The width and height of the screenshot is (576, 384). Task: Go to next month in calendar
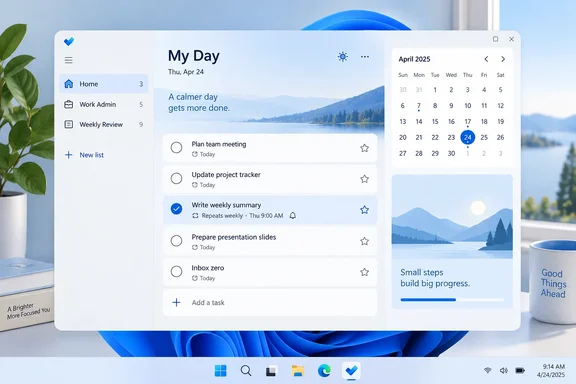tap(503, 59)
